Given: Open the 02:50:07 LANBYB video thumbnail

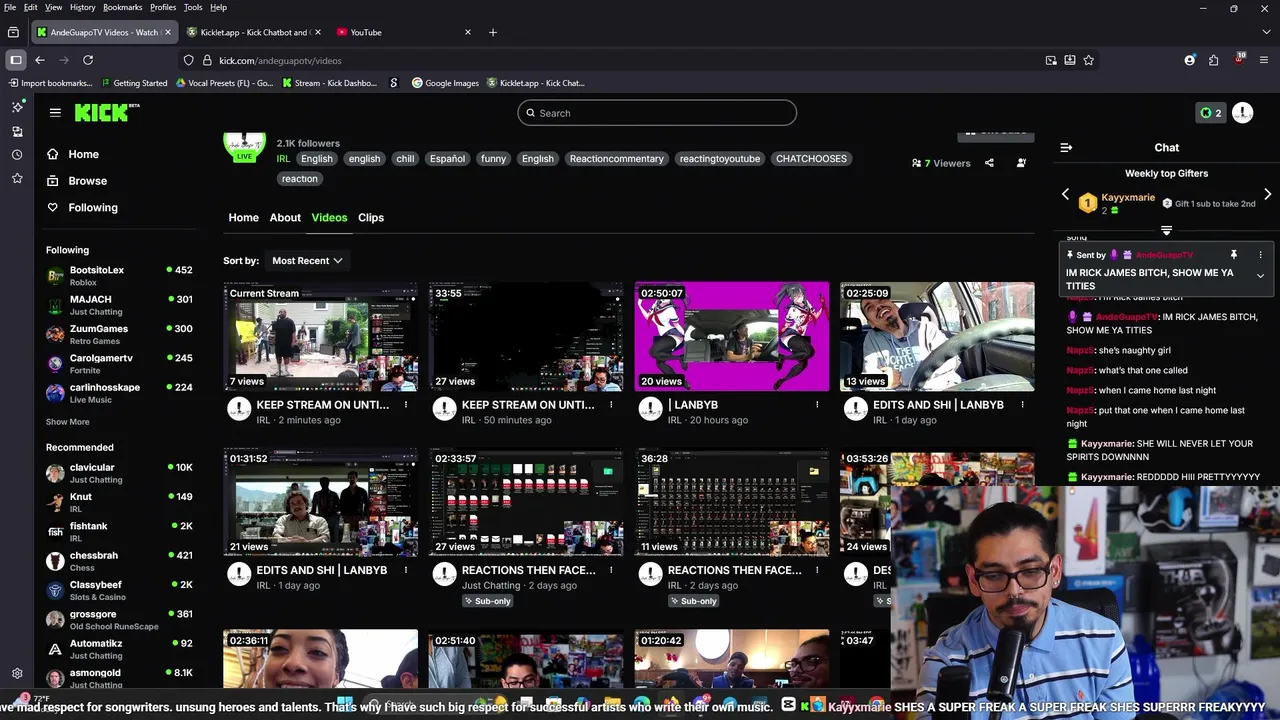Looking at the screenshot, I should coord(732,336).
